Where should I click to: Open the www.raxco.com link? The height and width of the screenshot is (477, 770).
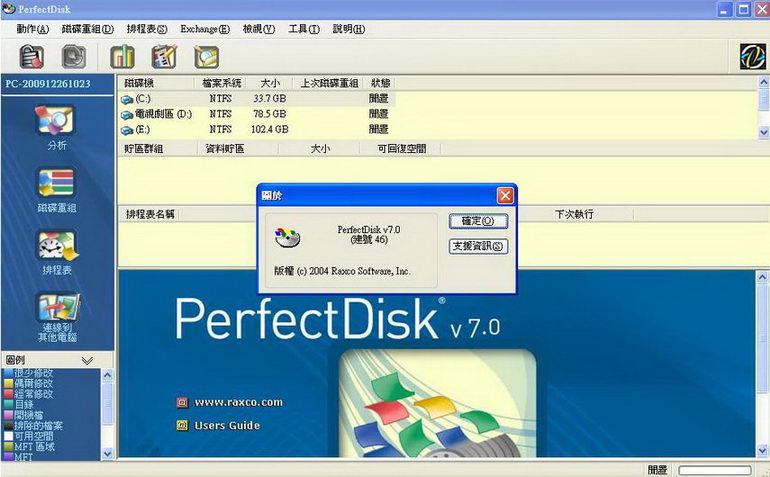[x=238, y=402]
